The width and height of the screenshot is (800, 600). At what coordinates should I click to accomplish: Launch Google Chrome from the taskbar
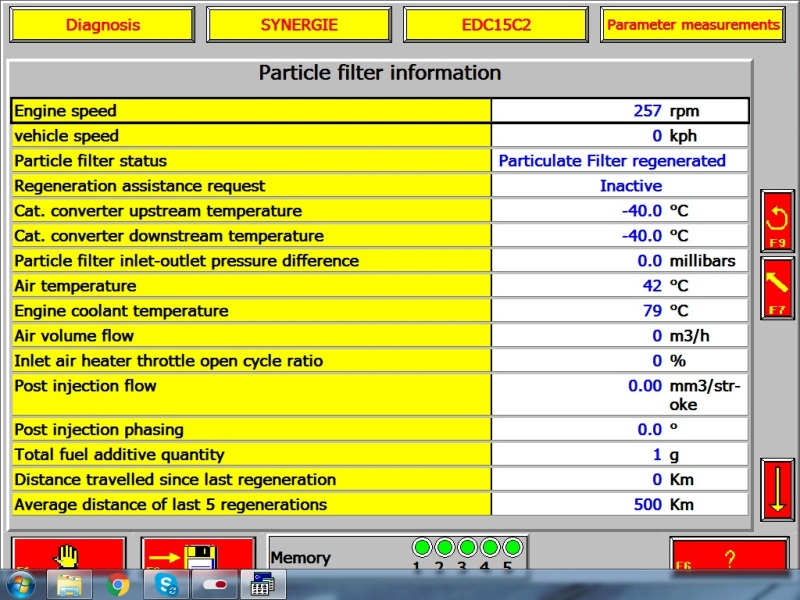point(118,585)
